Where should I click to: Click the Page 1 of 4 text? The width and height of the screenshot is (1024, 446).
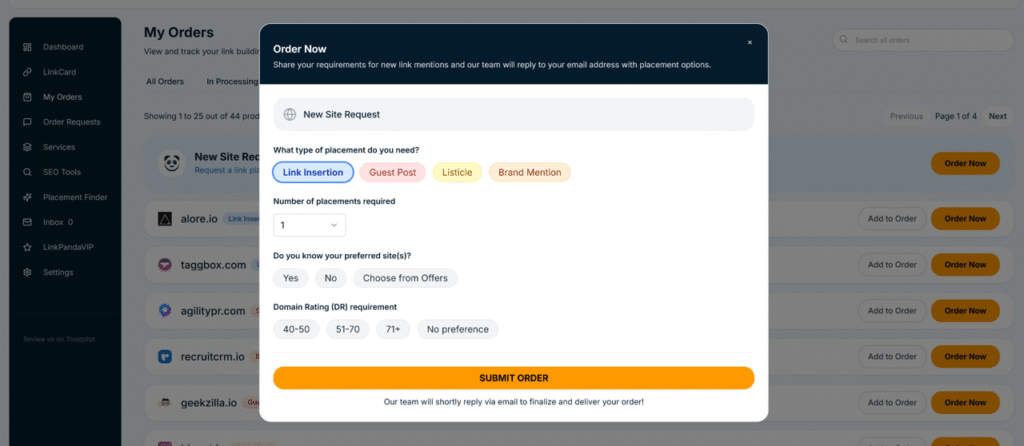[x=956, y=116]
